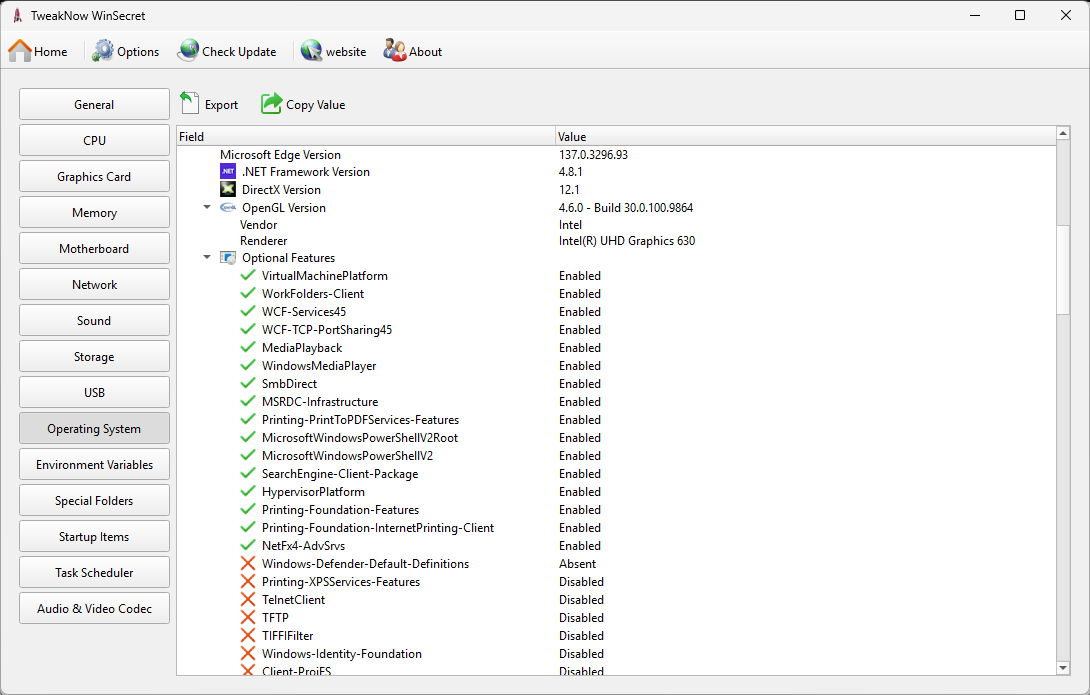Show the Memory section
The height and width of the screenshot is (695, 1090).
tap(95, 213)
